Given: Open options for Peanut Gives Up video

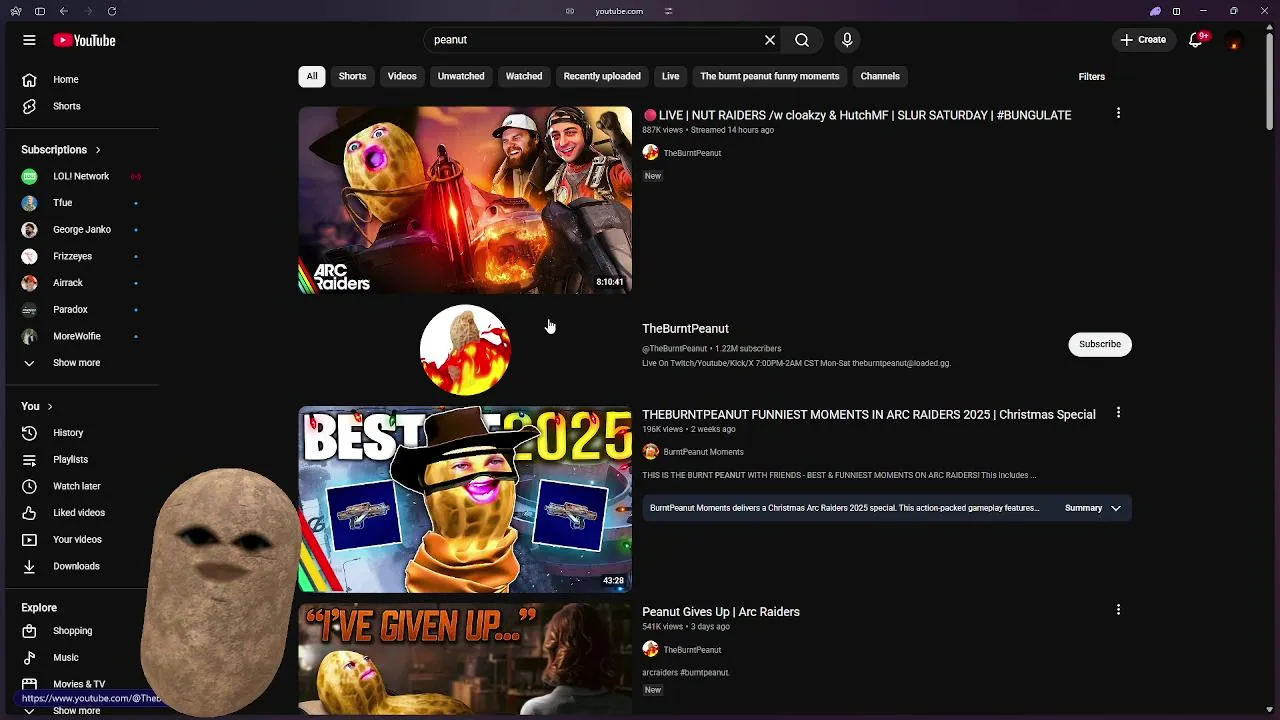Looking at the screenshot, I should click(x=1118, y=610).
